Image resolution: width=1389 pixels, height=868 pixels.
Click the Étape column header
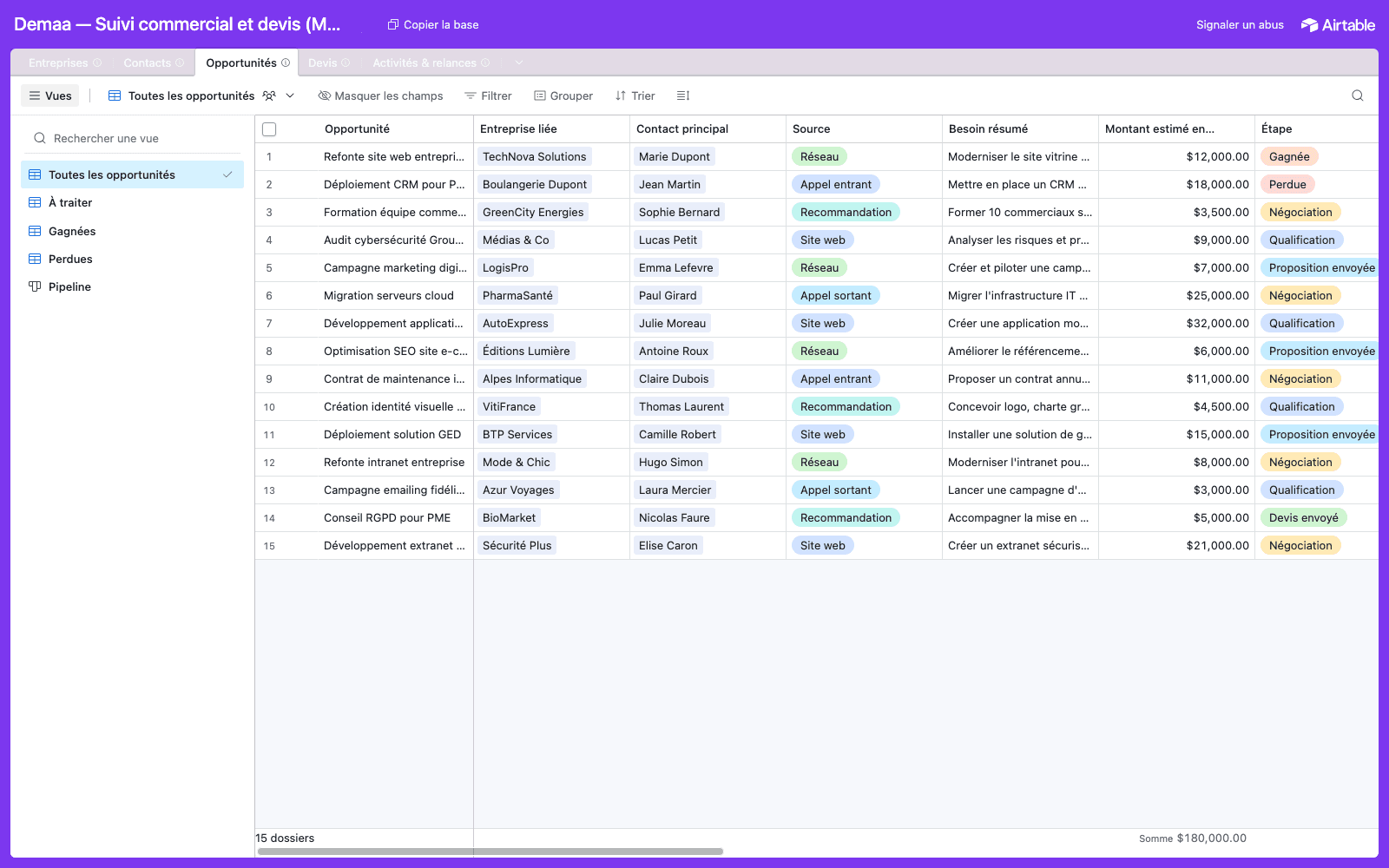point(1316,129)
